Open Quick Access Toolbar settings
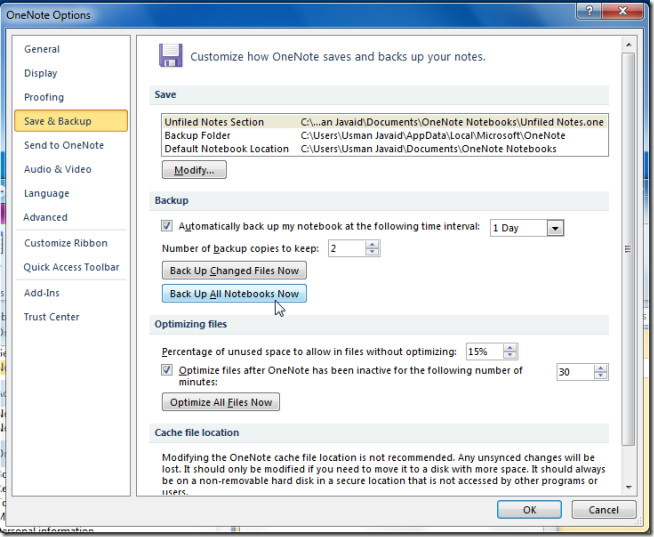 click(71, 267)
